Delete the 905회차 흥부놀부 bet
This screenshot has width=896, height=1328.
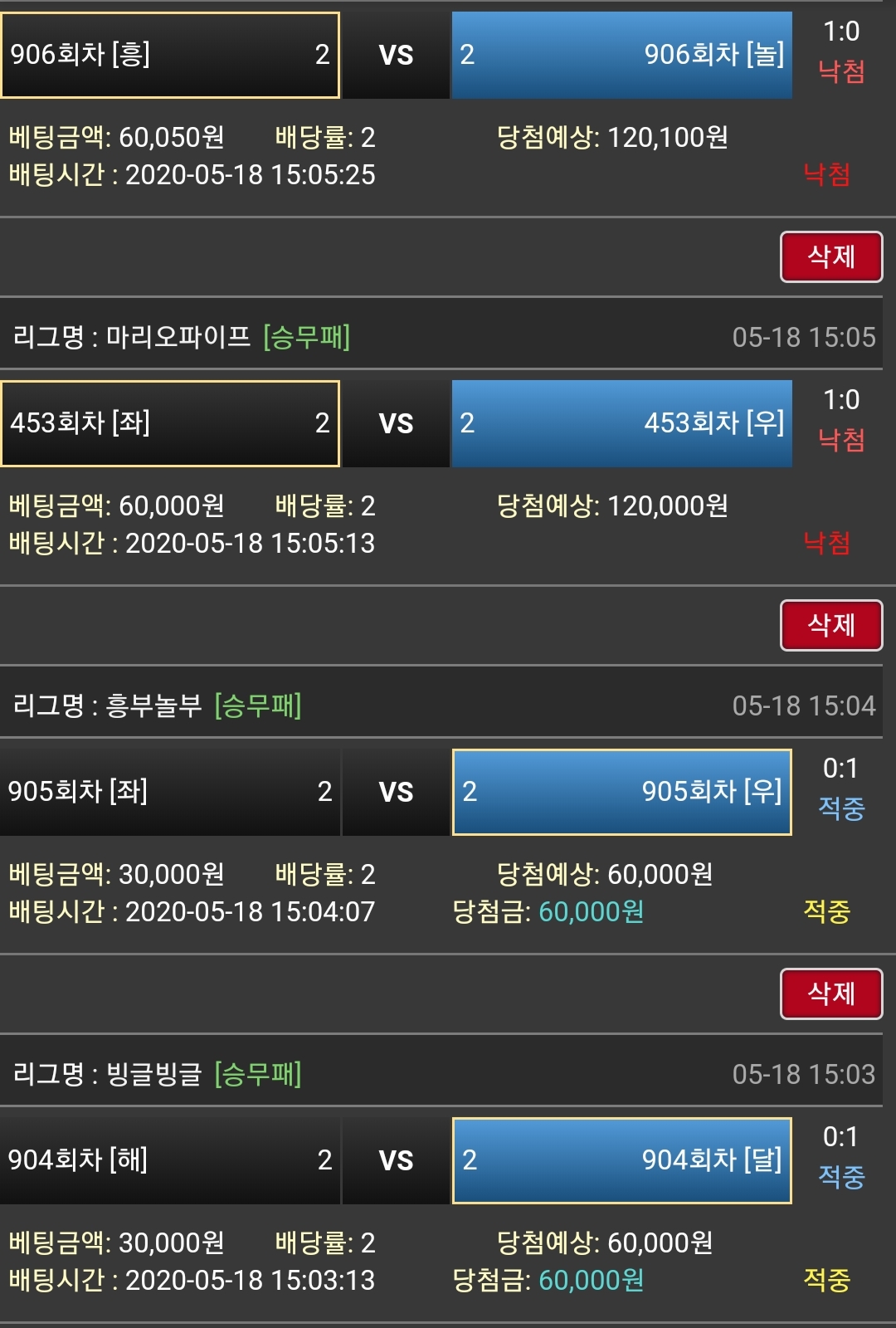(x=830, y=994)
